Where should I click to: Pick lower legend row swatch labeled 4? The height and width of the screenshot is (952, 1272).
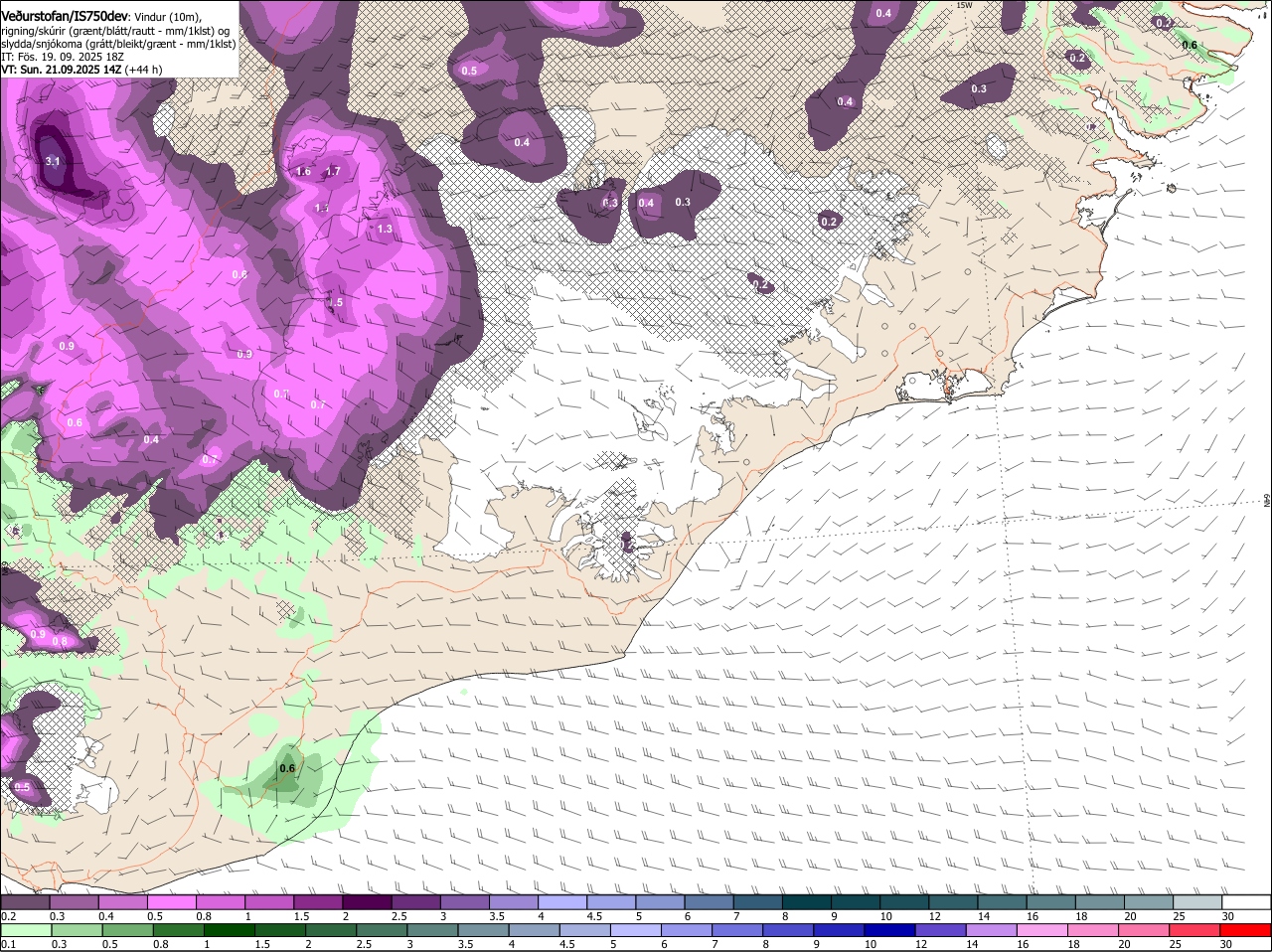pyautogui.click(x=533, y=930)
